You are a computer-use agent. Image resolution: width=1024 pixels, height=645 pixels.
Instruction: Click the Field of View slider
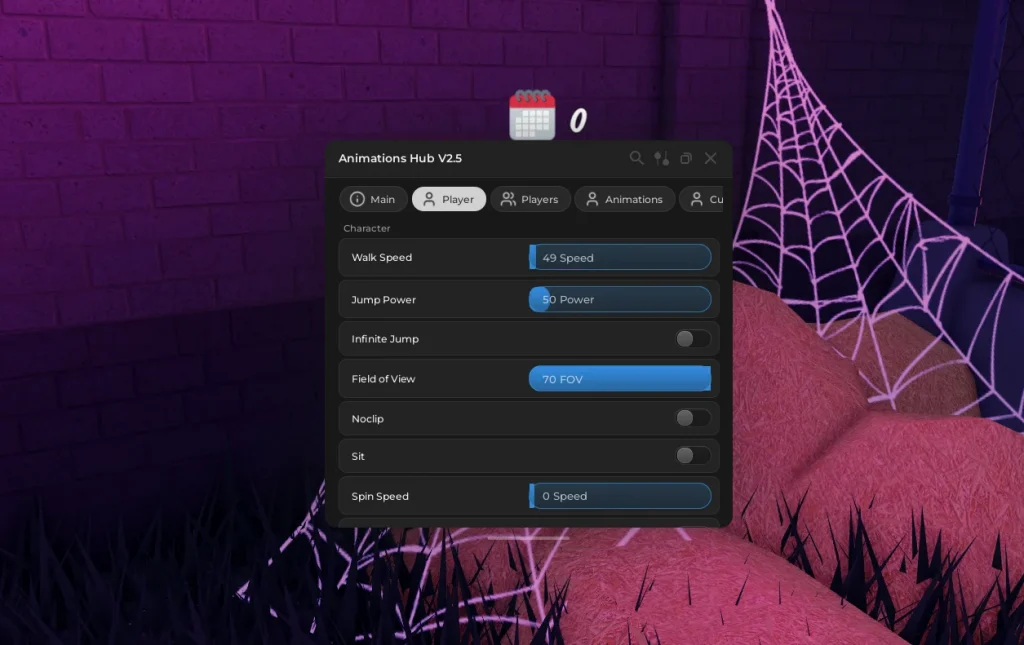pyautogui.click(x=620, y=379)
